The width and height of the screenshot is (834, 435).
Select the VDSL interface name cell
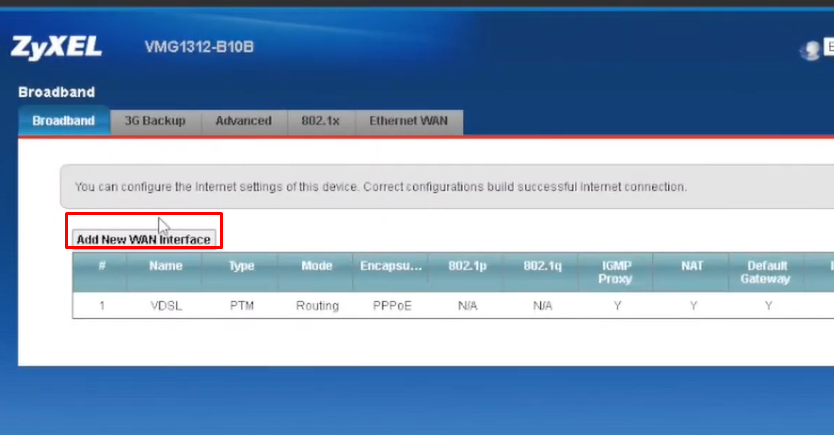tap(165, 306)
